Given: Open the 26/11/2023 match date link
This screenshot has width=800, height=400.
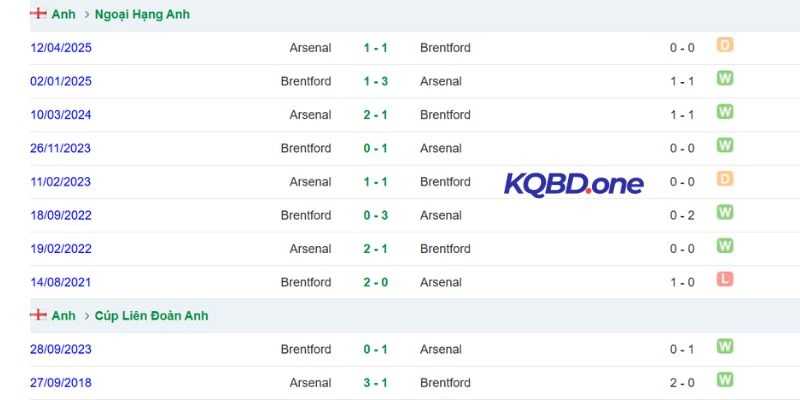Looking at the screenshot, I should [x=60, y=148].
